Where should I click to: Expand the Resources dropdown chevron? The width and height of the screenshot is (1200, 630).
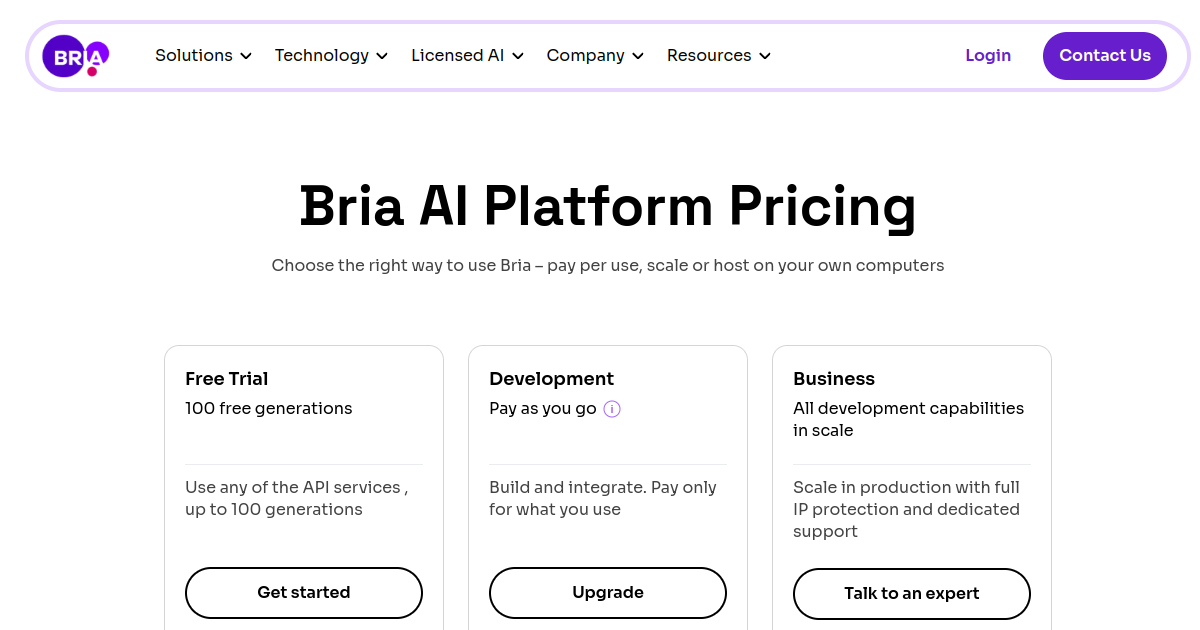(765, 56)
